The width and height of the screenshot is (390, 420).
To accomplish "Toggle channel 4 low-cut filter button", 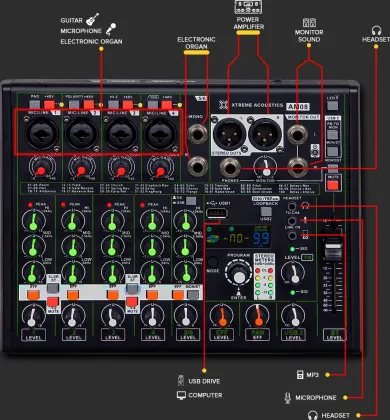I will point(153,105).
